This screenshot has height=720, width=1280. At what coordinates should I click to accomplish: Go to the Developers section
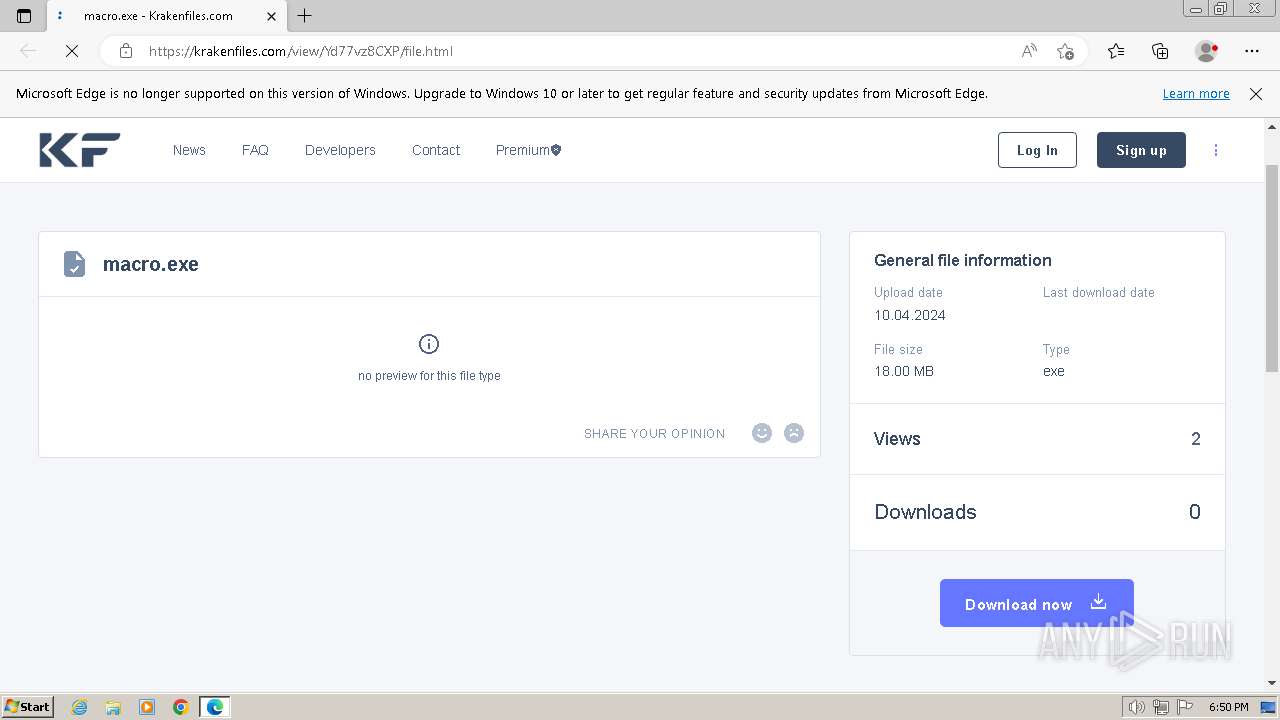point(340,150)
